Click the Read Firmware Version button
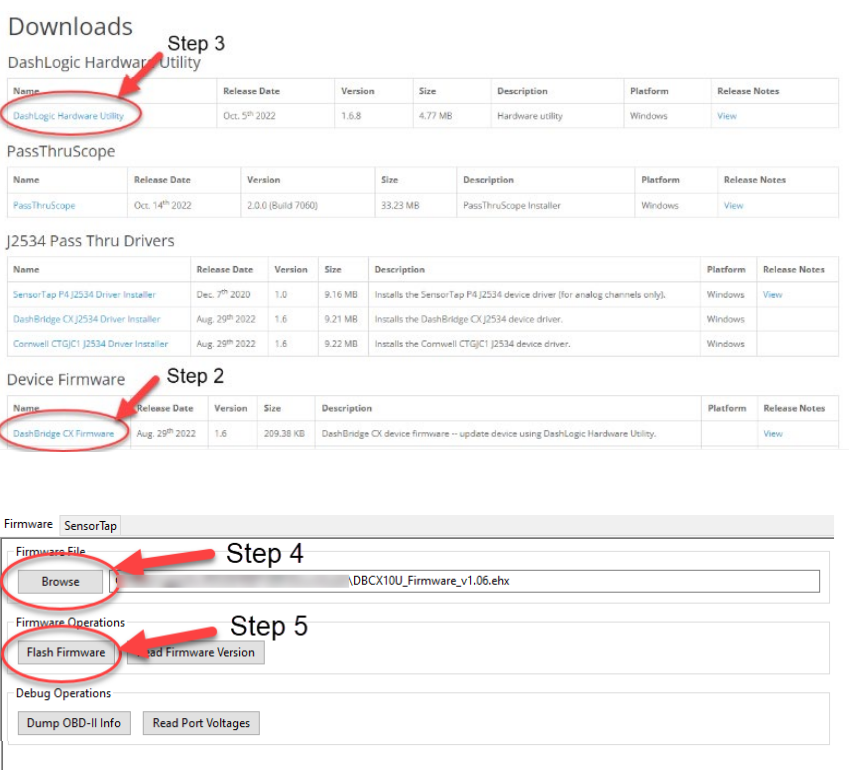Screen dimensions: 864x782 point(196,652)
